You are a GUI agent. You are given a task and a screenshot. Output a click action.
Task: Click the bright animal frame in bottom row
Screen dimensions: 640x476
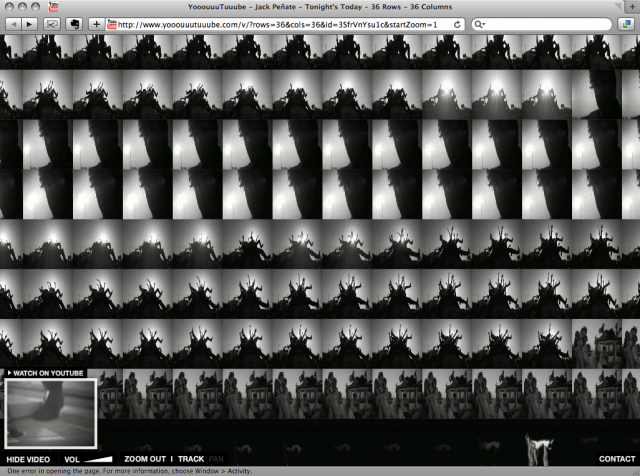coord(538,449)
